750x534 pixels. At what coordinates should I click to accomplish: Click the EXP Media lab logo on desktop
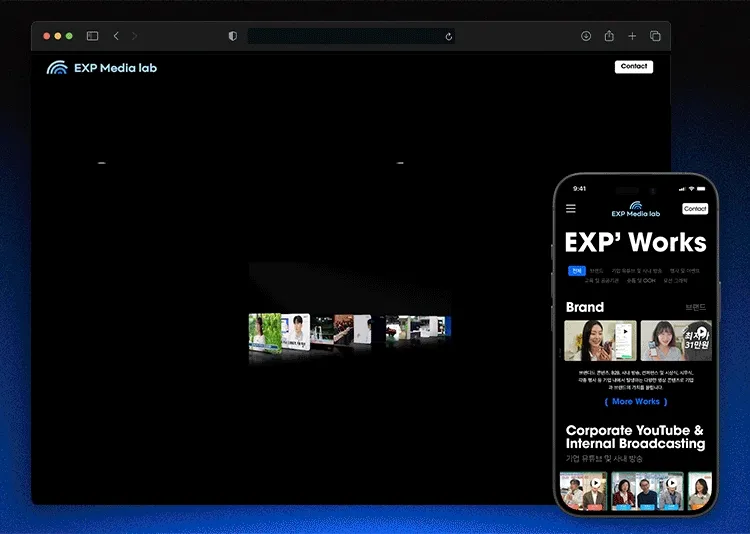(102, 68)
